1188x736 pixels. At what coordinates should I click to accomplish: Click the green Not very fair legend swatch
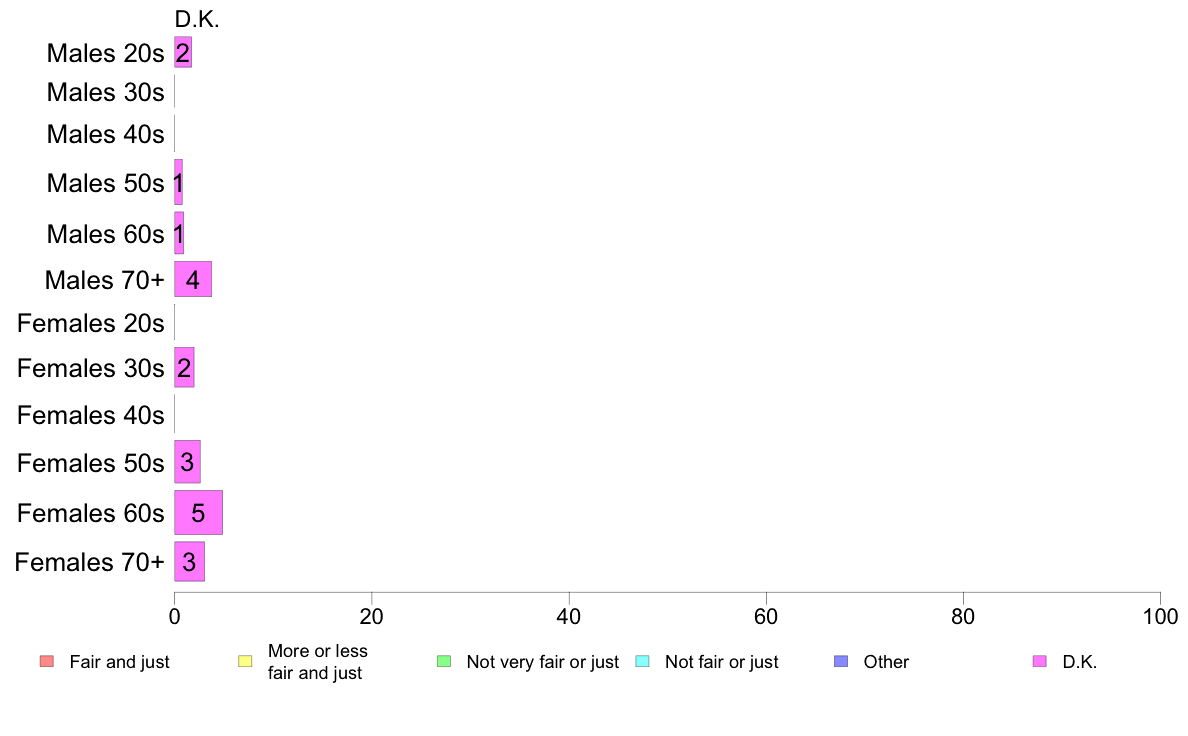pyautogui.click(x=444, y=662)
